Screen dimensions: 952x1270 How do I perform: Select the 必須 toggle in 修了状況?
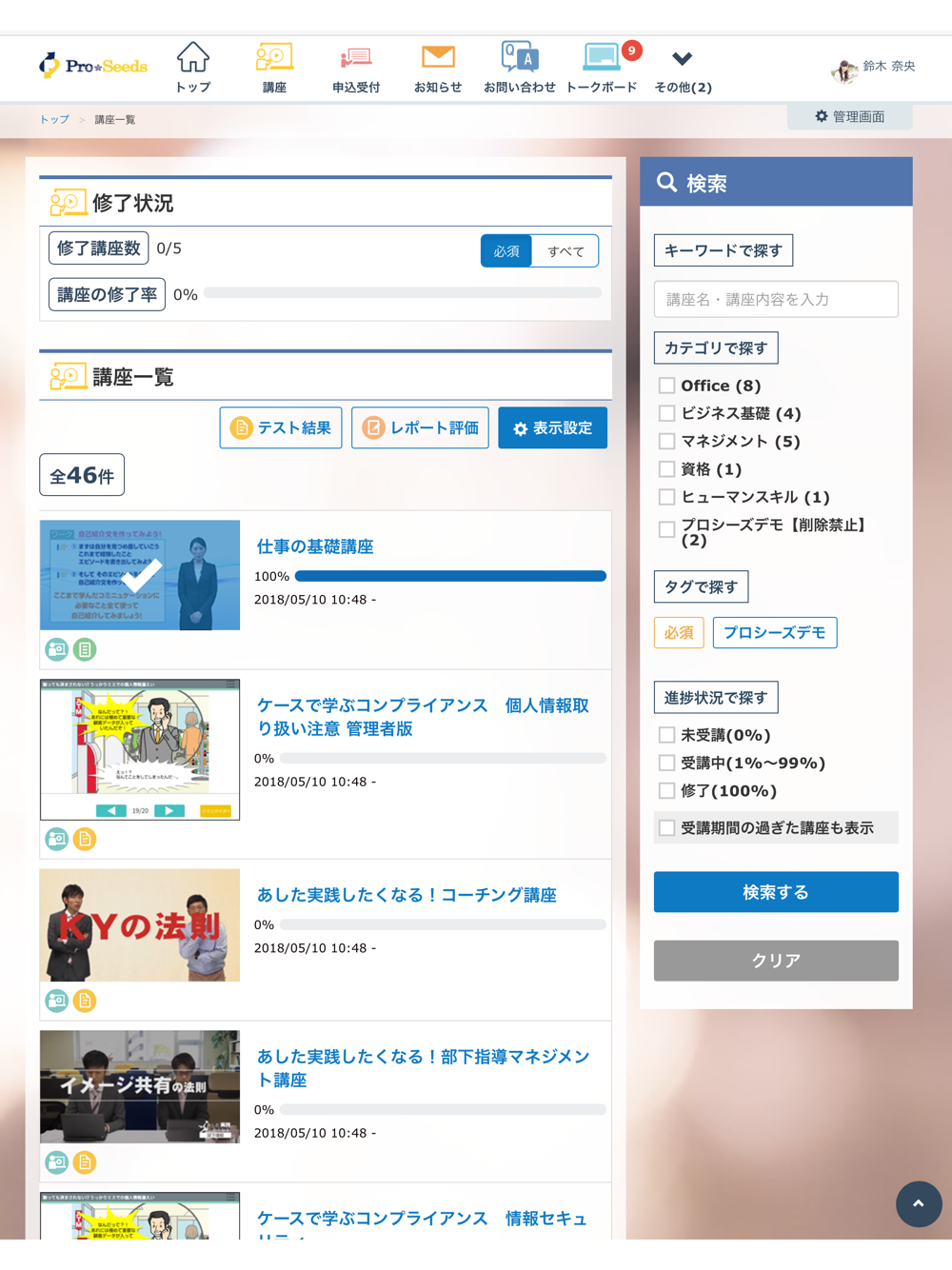point(506,251)
